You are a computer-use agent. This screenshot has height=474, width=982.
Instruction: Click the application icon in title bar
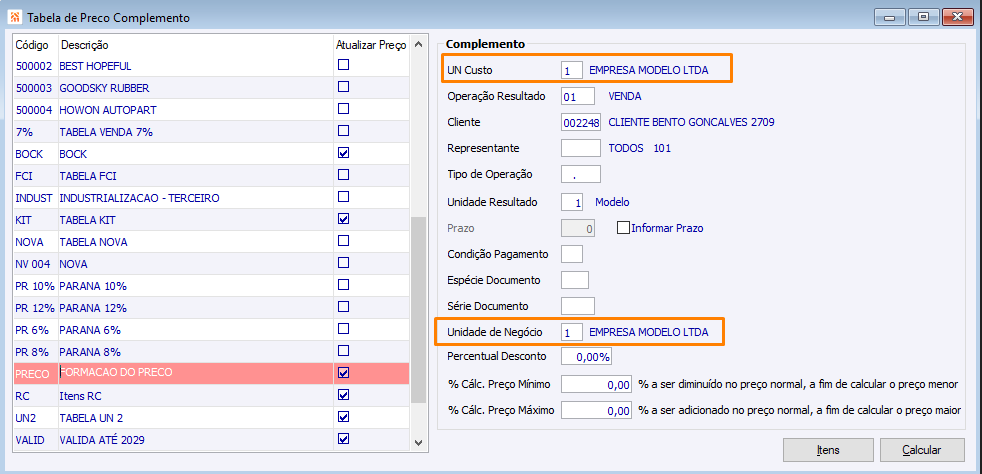pos(15,18)
